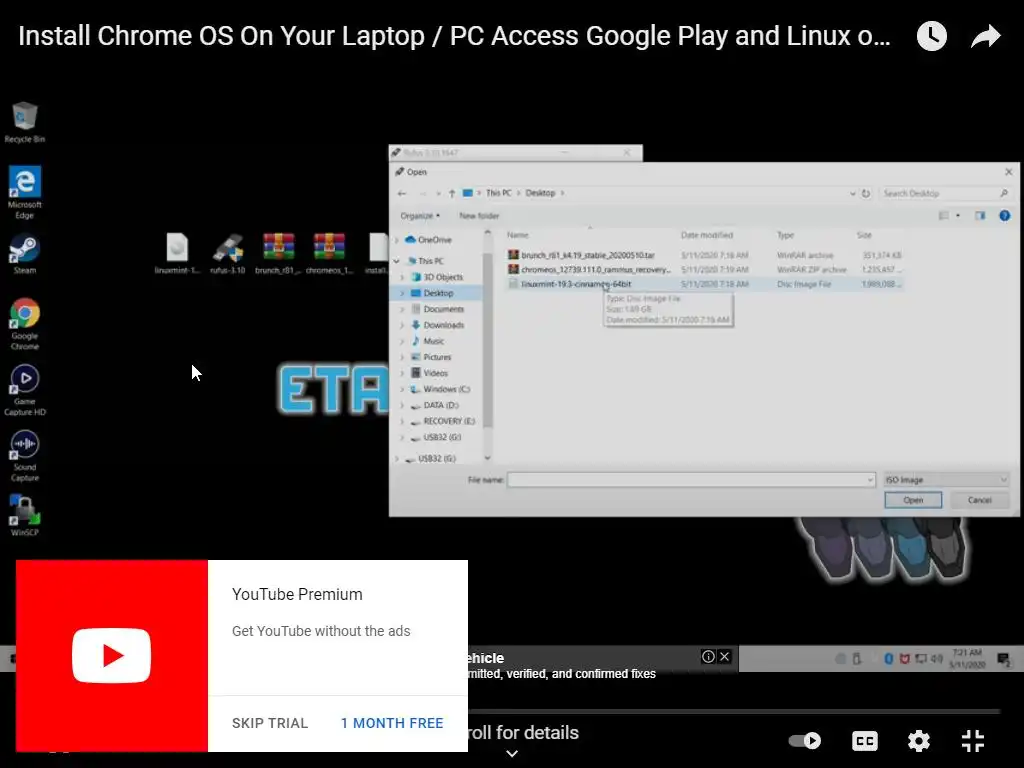Click the Share arrow icon
This screenshot has width=1024, height=768.
(985, 36)
